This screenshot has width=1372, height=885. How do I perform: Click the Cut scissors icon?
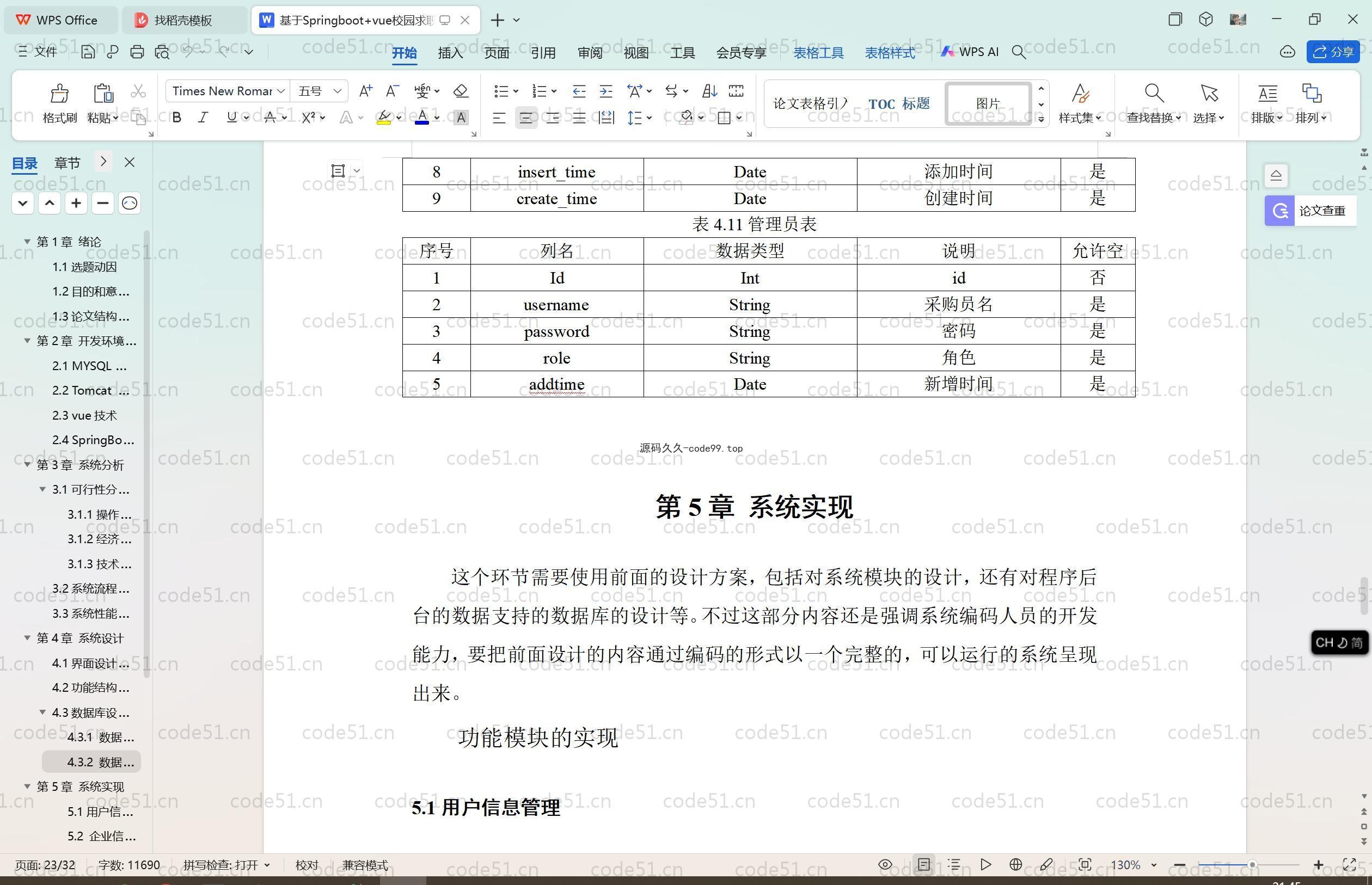click(x=138, y=91)
